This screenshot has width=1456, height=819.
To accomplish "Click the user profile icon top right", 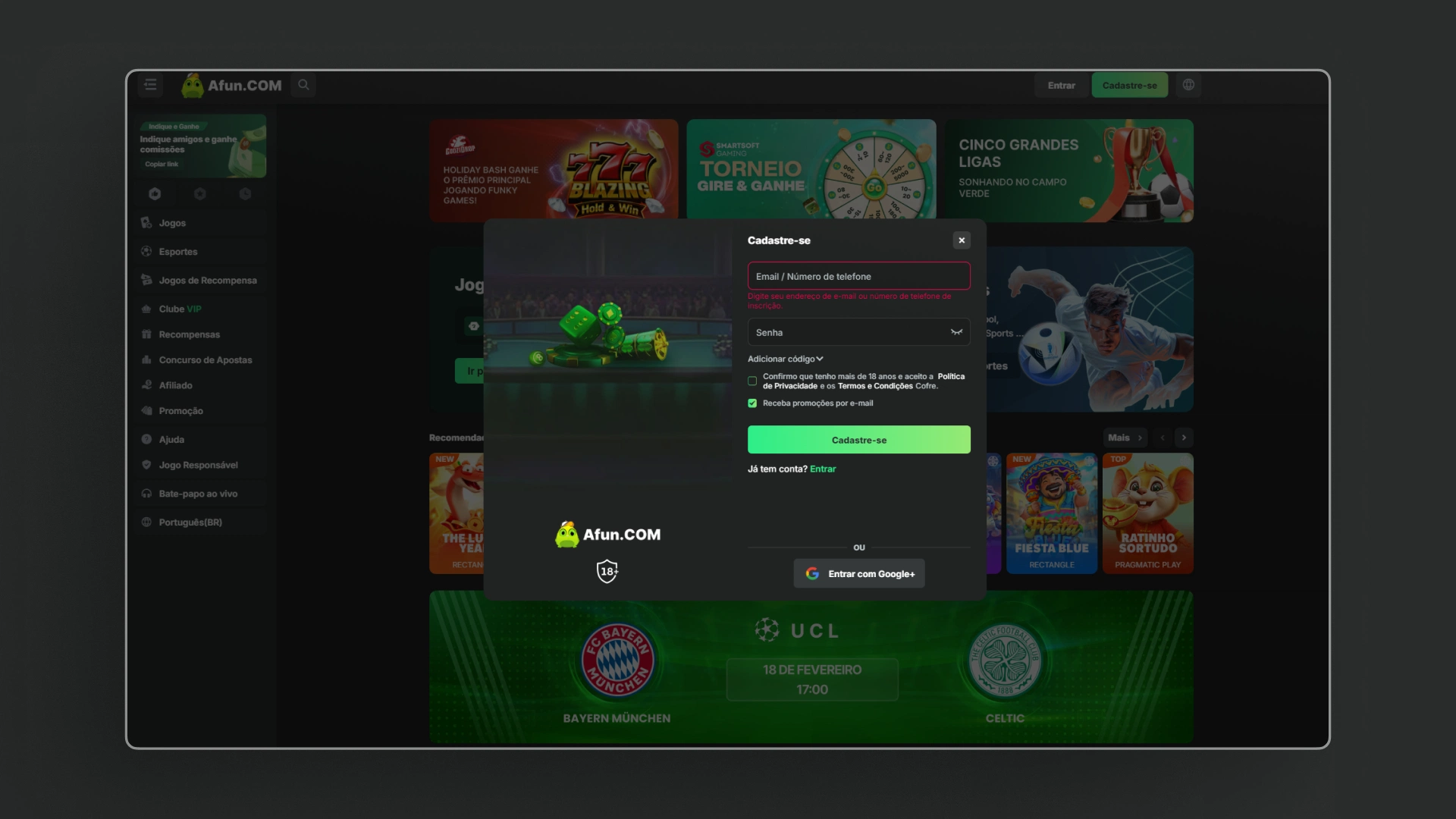I will coord(1188,85).
